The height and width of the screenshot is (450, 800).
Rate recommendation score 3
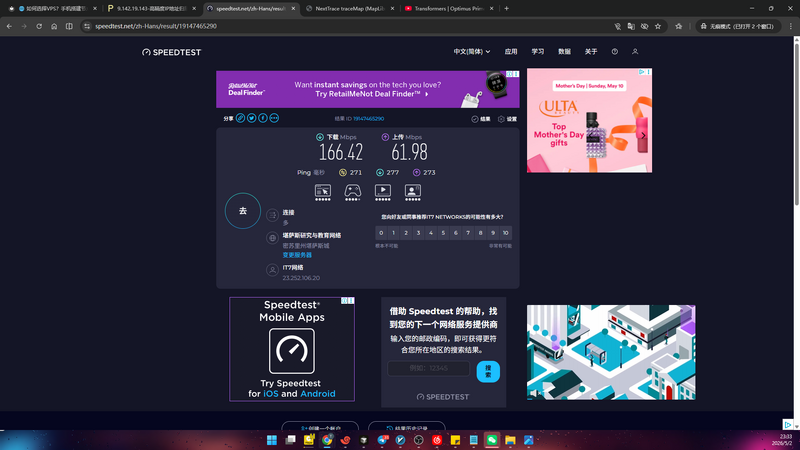[418, 233]
